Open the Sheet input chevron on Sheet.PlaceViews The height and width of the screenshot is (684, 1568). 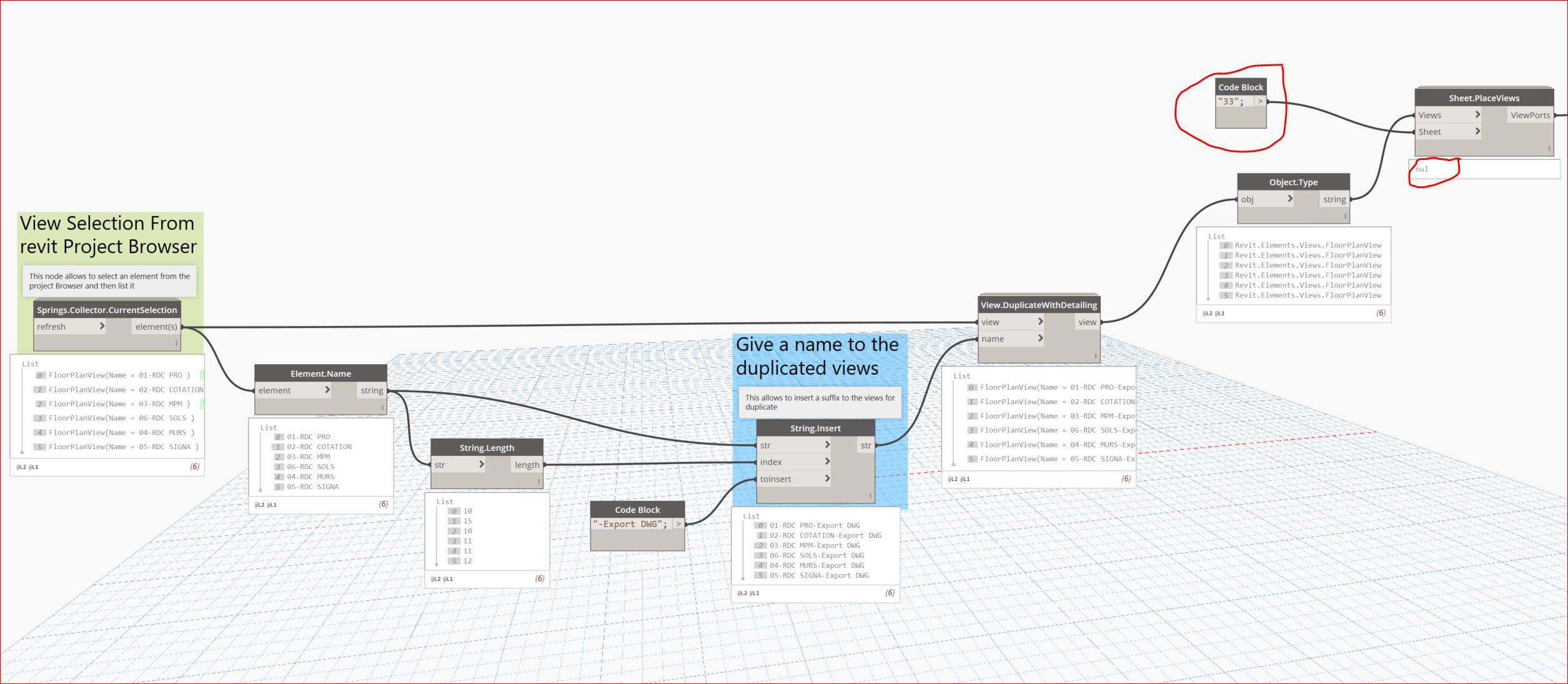(x=1477, y=131)
